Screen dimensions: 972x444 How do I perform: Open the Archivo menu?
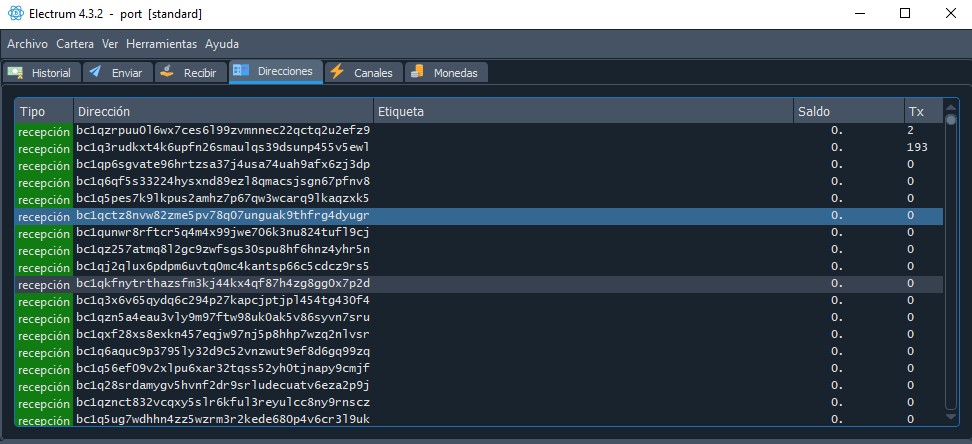[27, 44]
